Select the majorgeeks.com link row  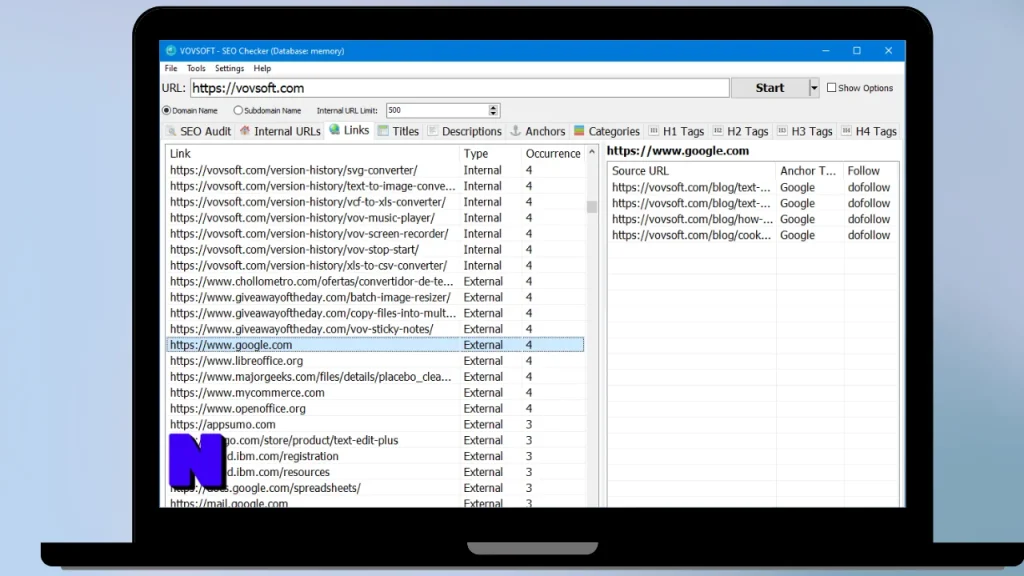[x=376, y=376]
